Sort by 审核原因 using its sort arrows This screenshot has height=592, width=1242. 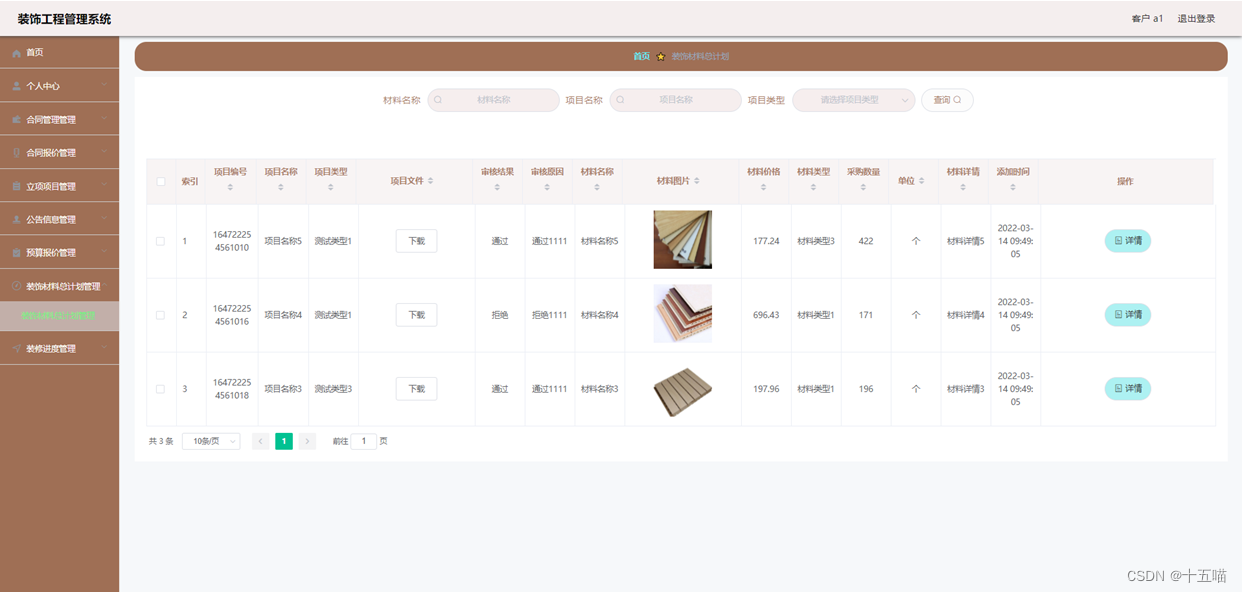pos(547,187)
